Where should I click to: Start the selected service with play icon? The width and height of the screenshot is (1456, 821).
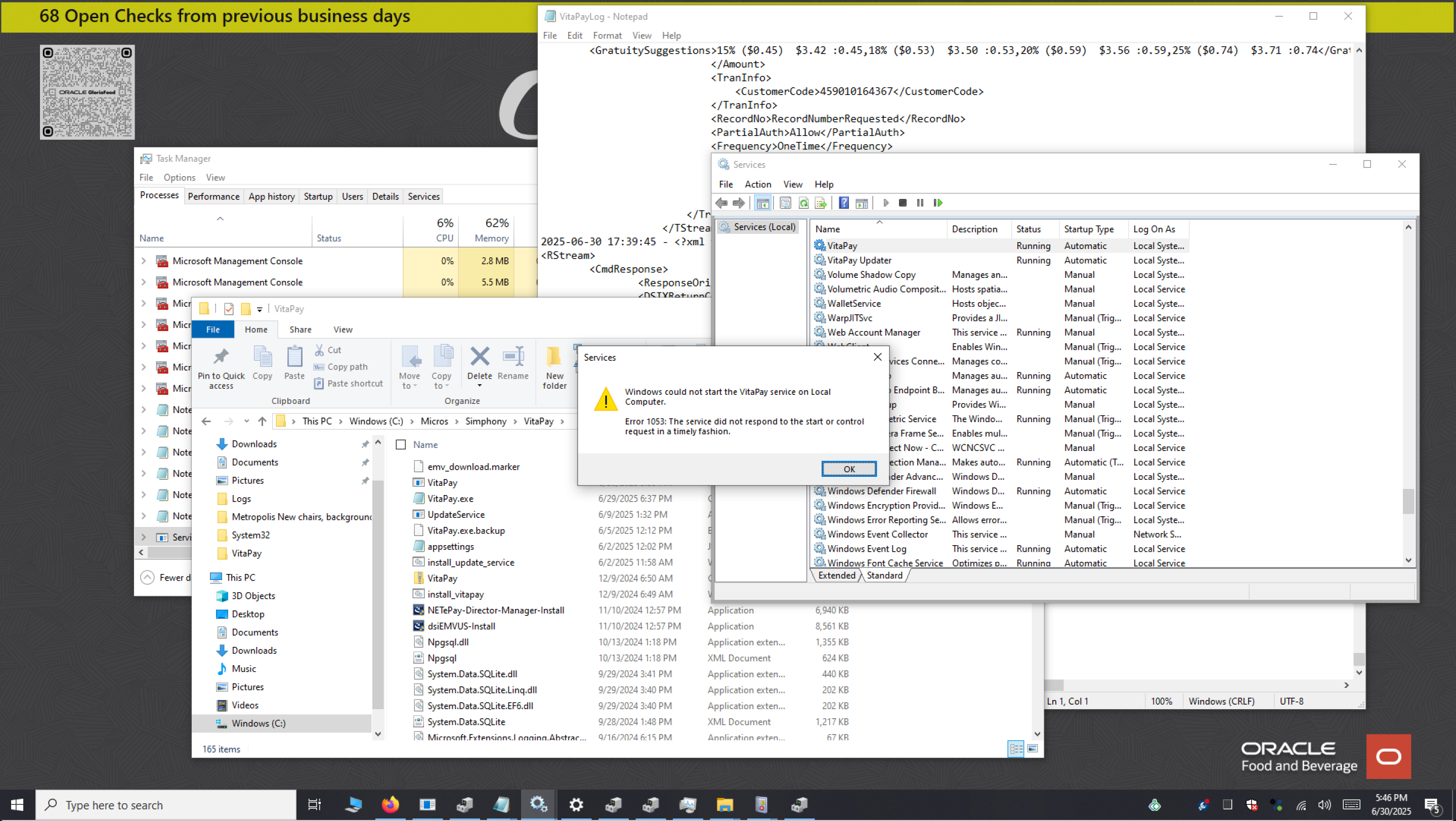[886, 202]
